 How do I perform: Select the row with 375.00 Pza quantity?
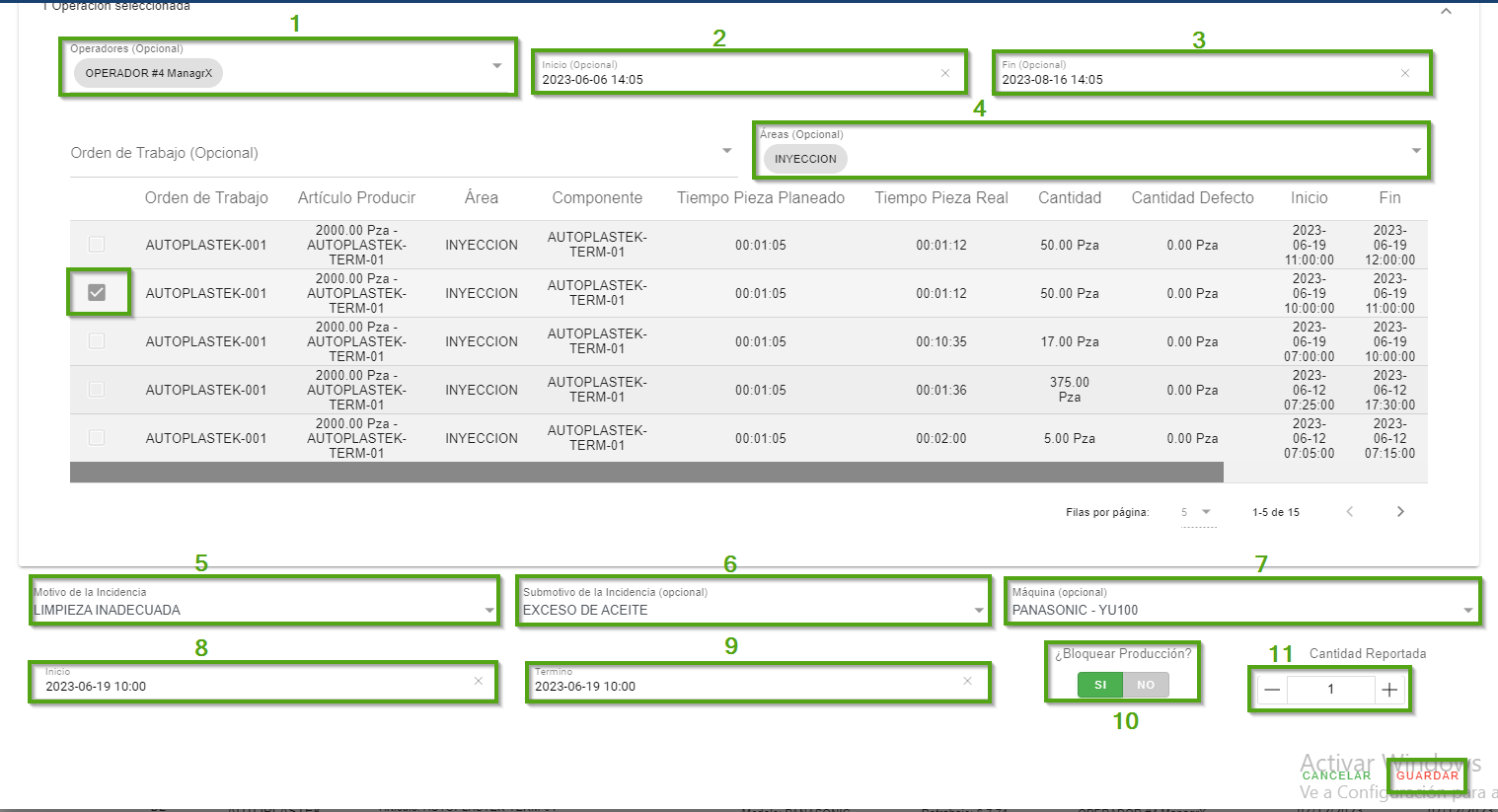coord(97,389)
